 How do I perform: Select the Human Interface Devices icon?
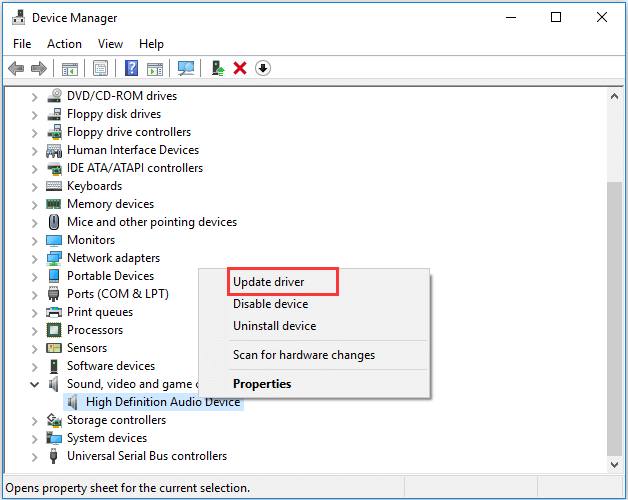pos(54,150)
